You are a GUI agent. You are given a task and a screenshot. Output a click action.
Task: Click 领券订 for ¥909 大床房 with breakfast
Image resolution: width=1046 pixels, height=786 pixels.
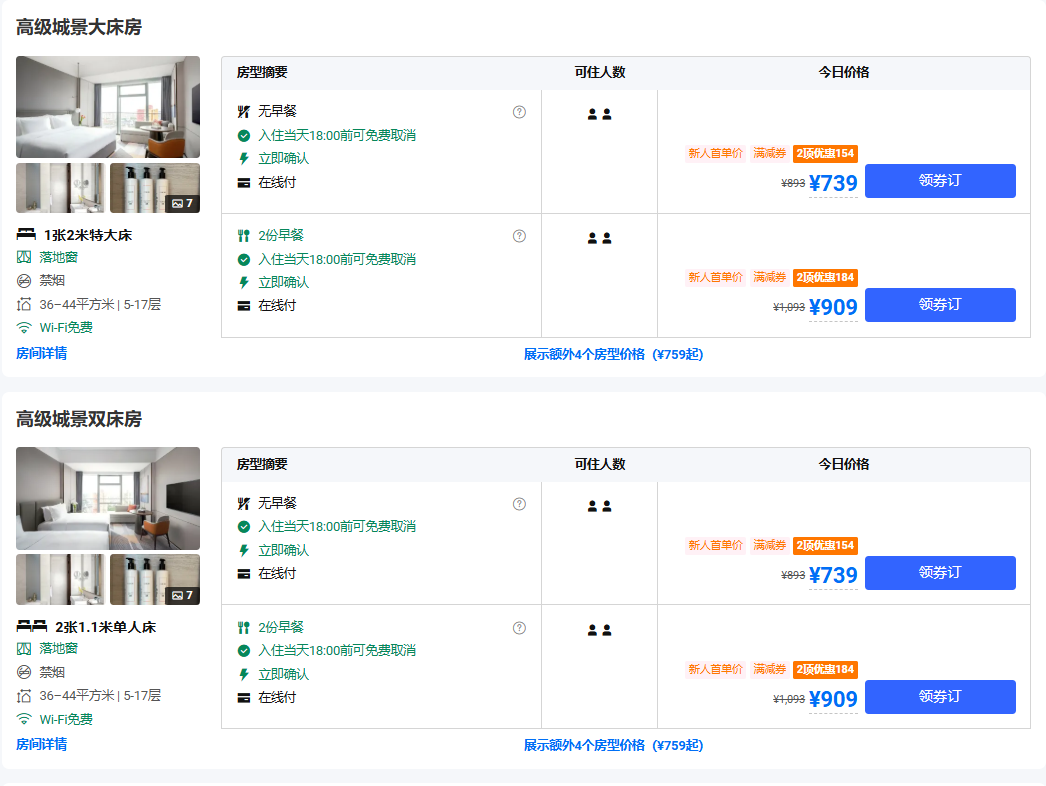[939, 305]
